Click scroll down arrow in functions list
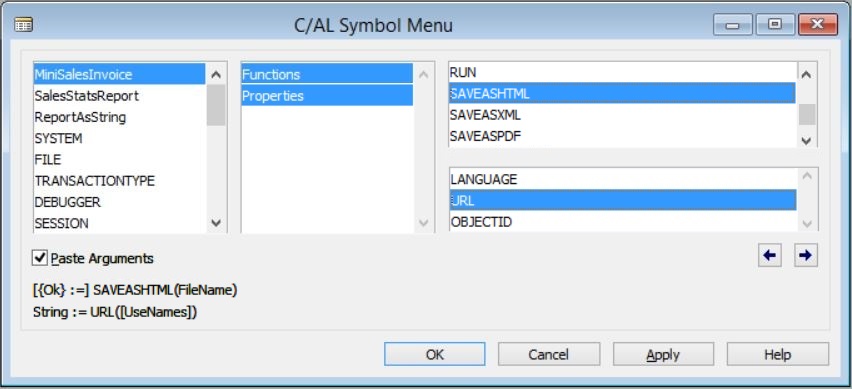Image resolution: width=852 pixels, height=389 pixels. (x=806, y=140)
